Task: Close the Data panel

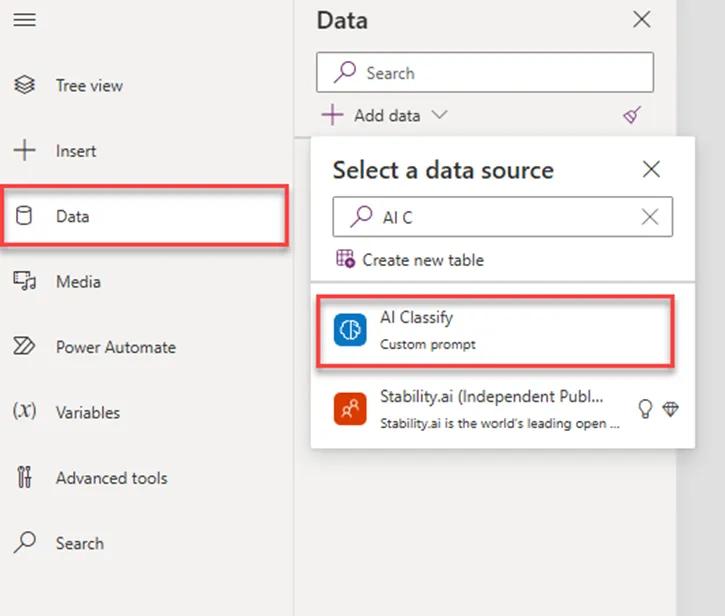Action: pyautogui.click(x=642, y=19)
